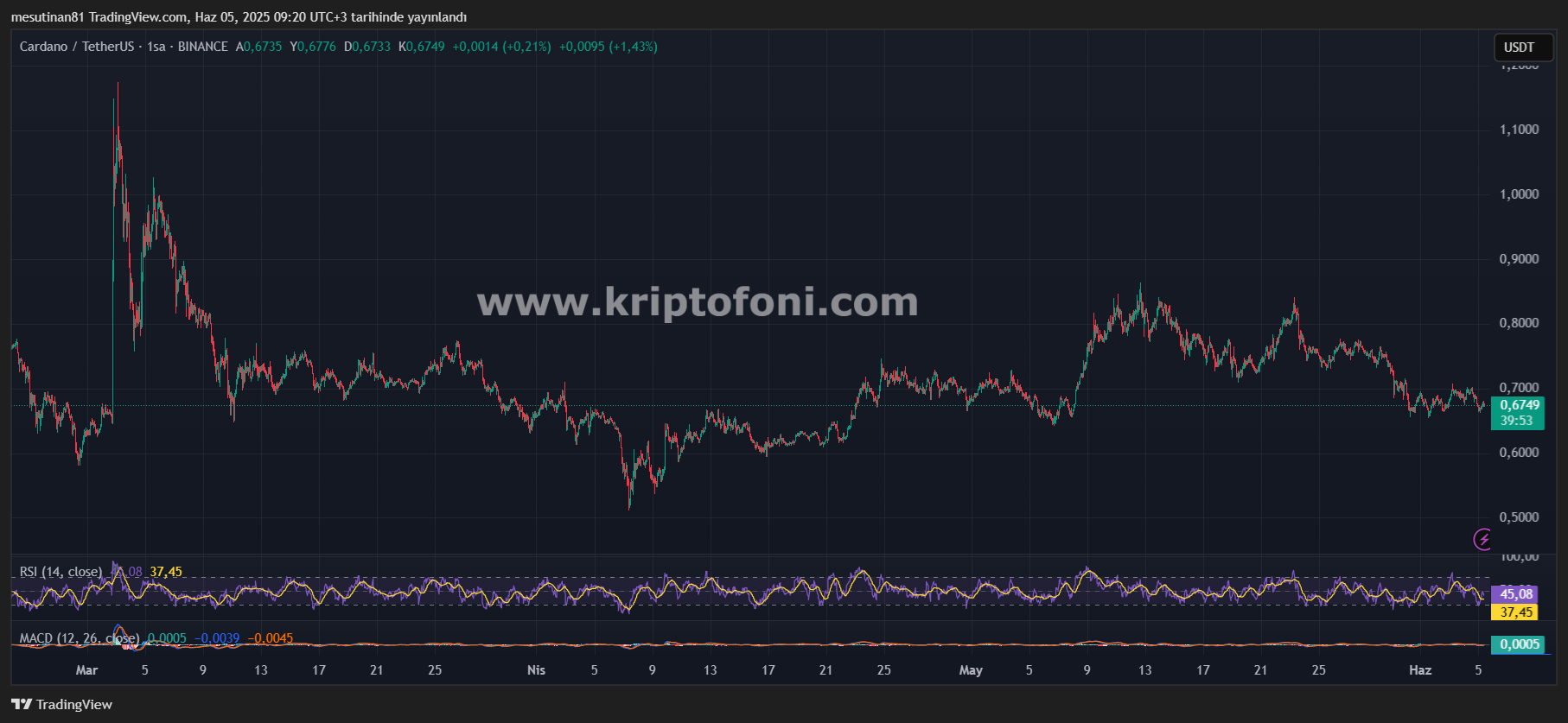
Task: Click the Haz month label on time axis
Action: click(1420, 670)
